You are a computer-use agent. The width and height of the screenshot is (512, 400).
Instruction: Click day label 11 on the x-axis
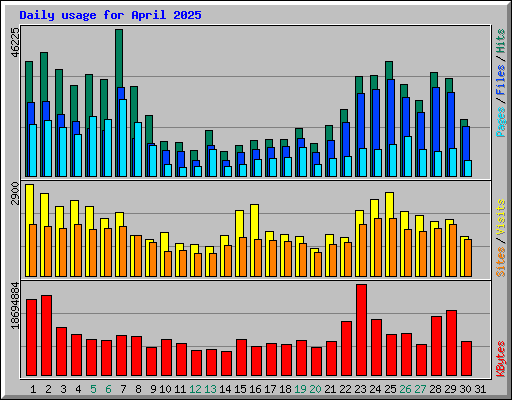(180, 389)
